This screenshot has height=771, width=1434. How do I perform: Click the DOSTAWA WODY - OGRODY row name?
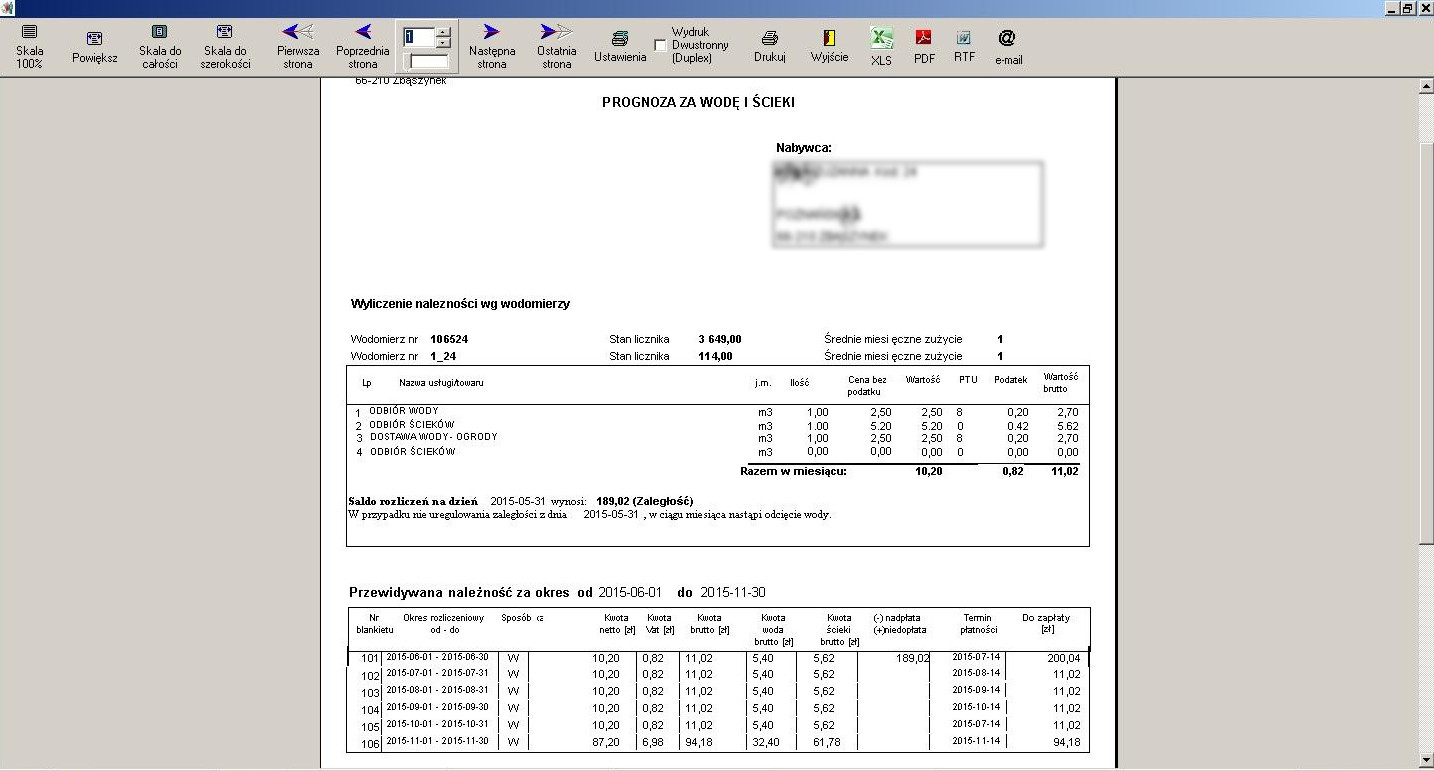coord(433,437)
